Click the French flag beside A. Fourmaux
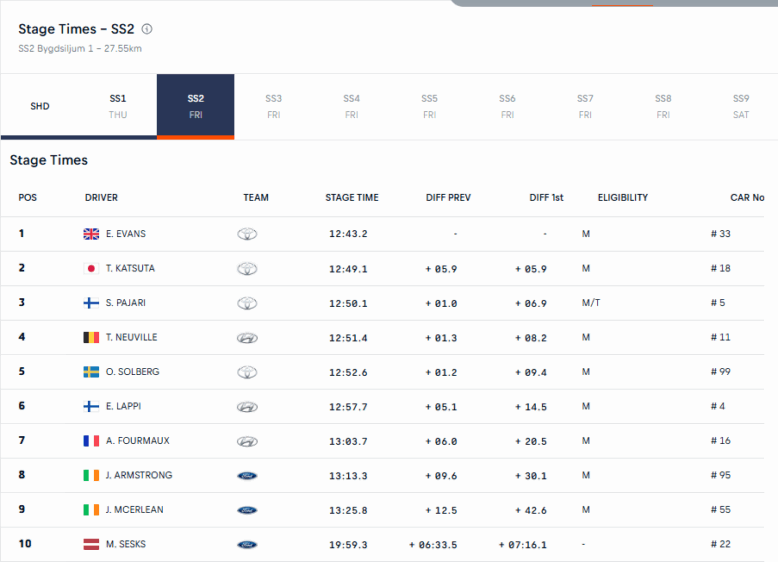 (x=91, y=441)
